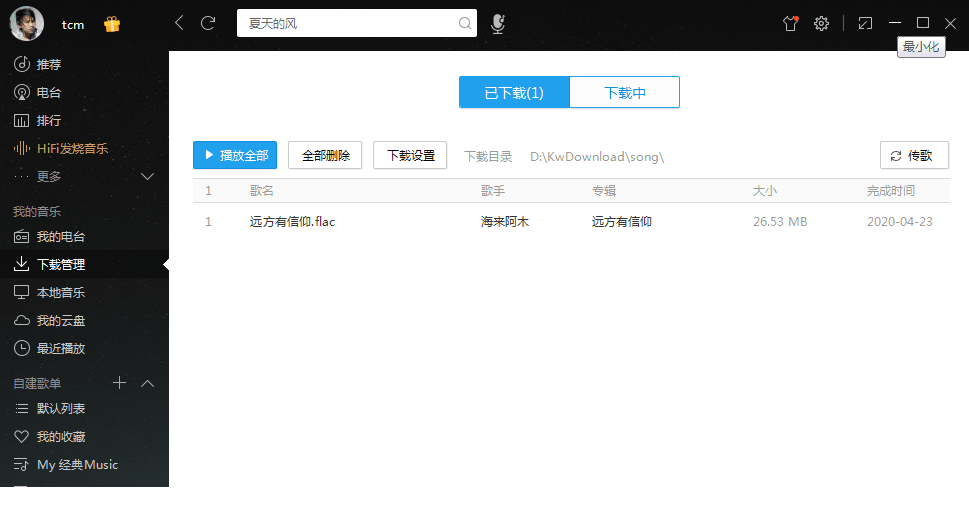
Task: Click artist 海来阿木
Action: [505, 221]
